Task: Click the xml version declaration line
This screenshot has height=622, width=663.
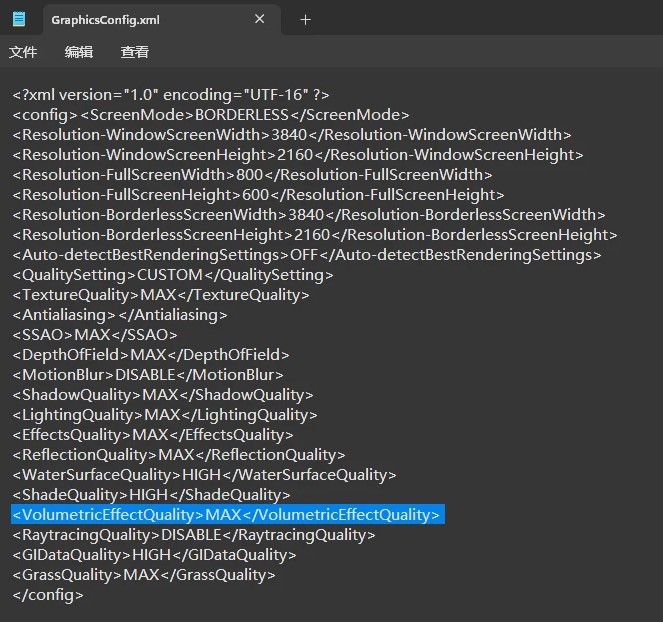Action: [171, 95]
